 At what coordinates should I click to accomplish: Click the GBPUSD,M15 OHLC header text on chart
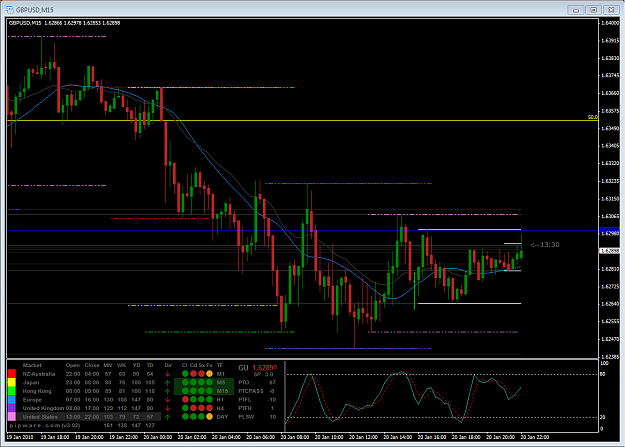pos(64,23)
